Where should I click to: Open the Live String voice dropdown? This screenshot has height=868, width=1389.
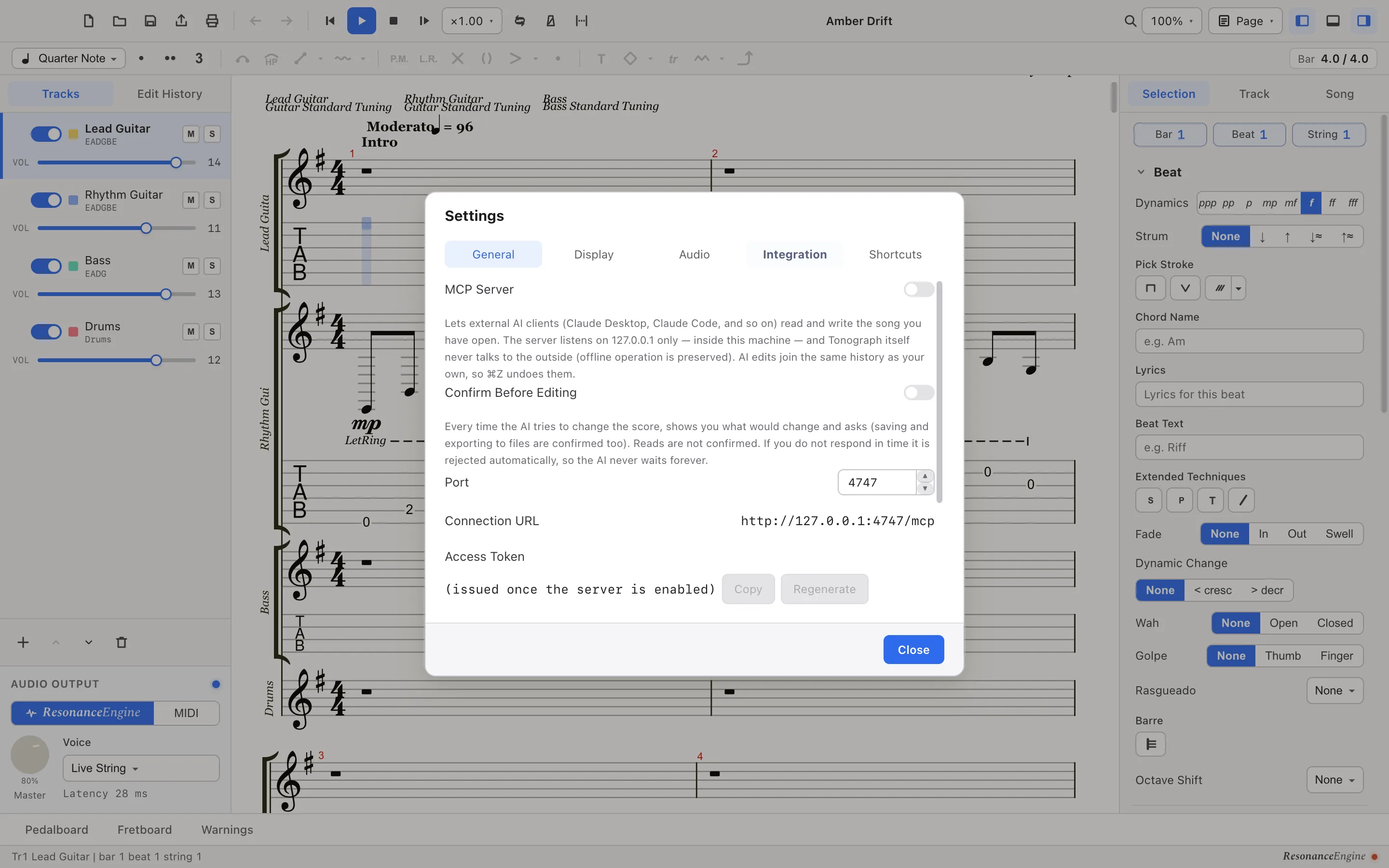point(141,768)
